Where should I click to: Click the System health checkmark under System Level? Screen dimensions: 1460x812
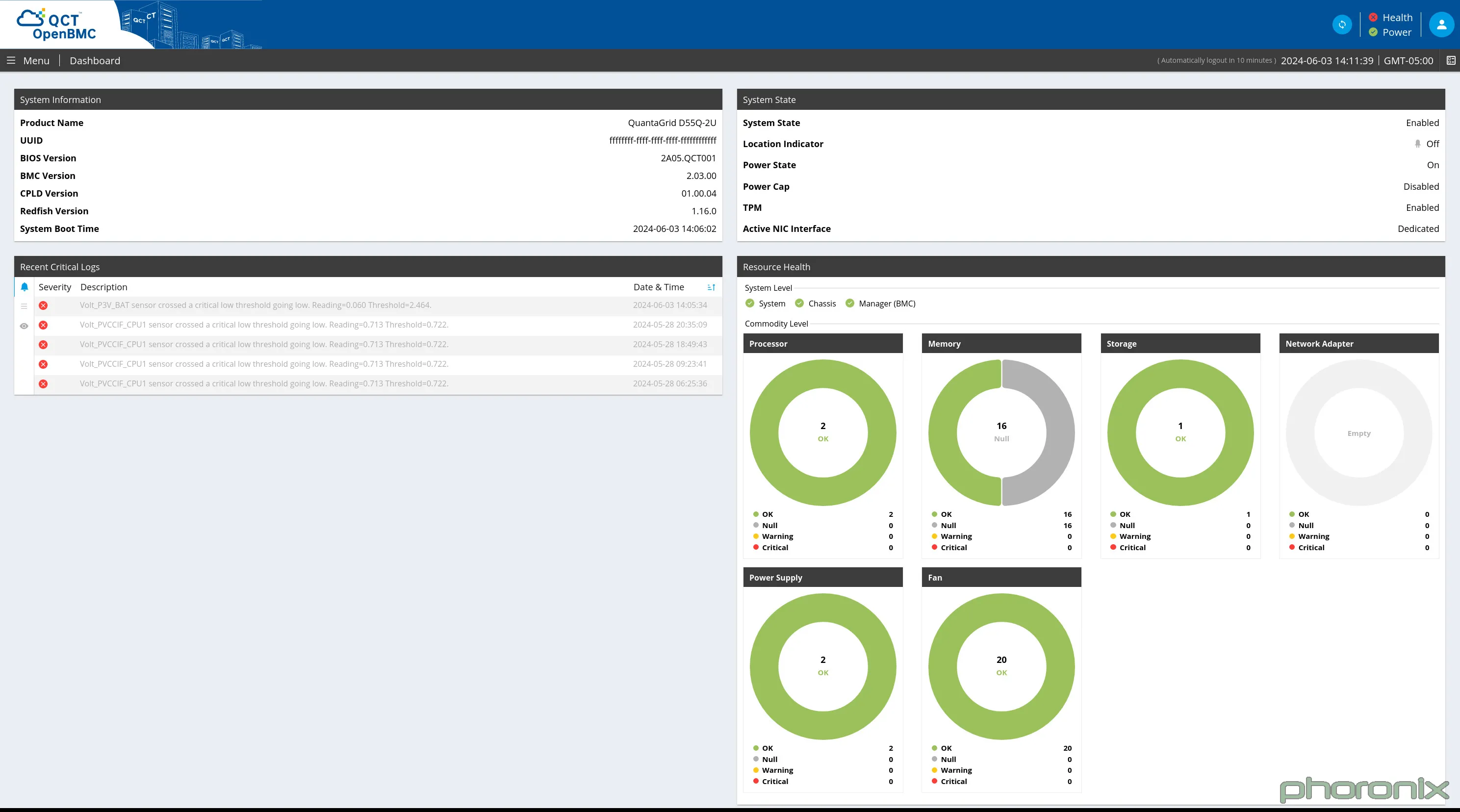click(749, 303)
